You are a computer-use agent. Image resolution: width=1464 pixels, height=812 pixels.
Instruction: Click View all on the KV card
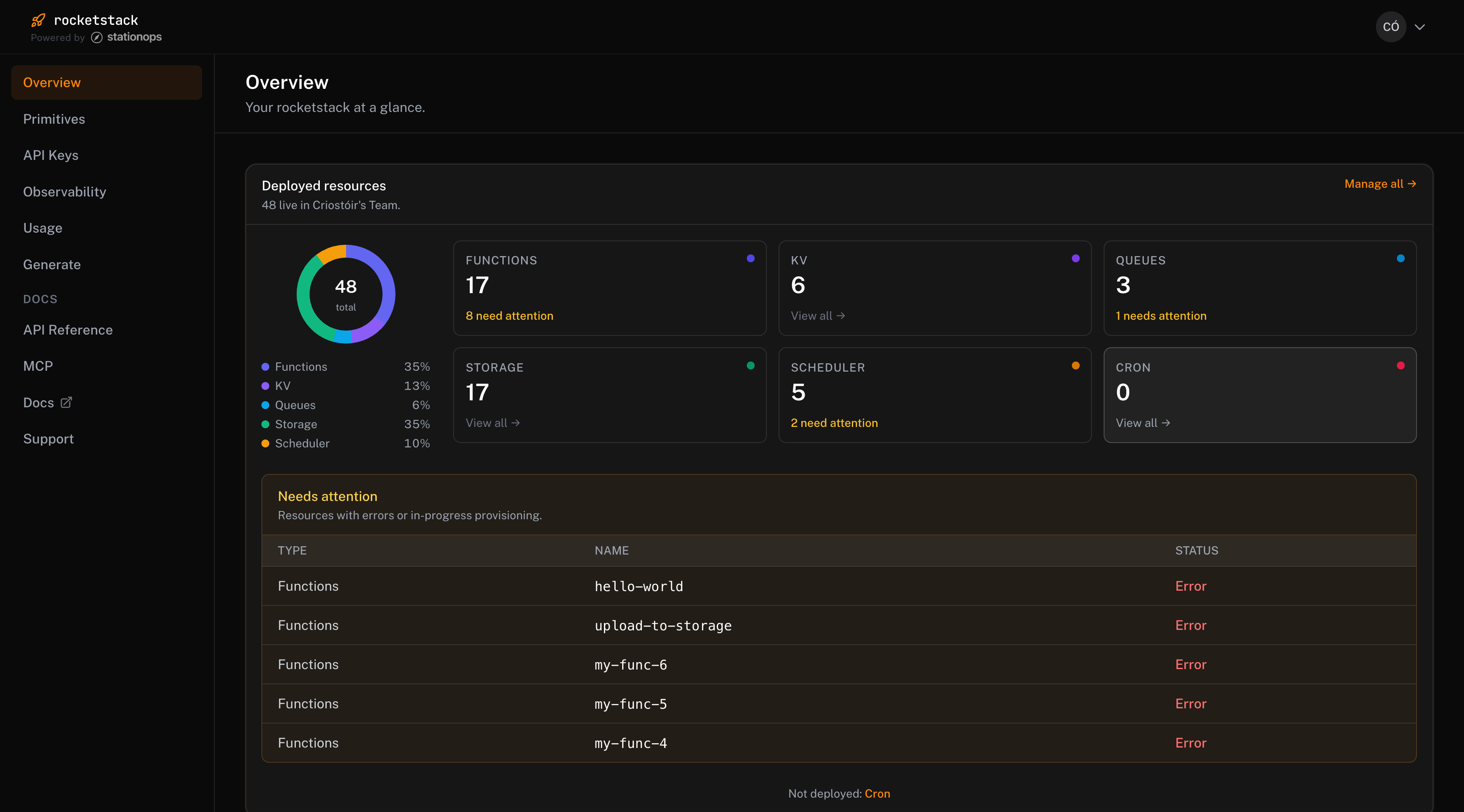pyautogui.click(x=818, y=315)
